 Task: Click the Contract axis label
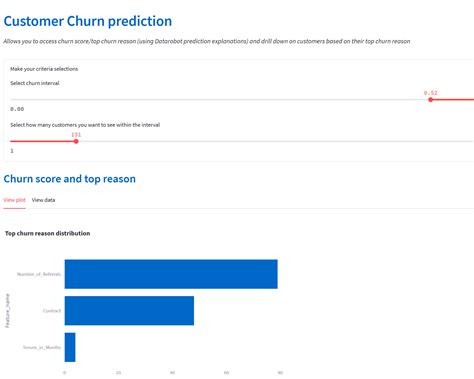click(52, 311)
